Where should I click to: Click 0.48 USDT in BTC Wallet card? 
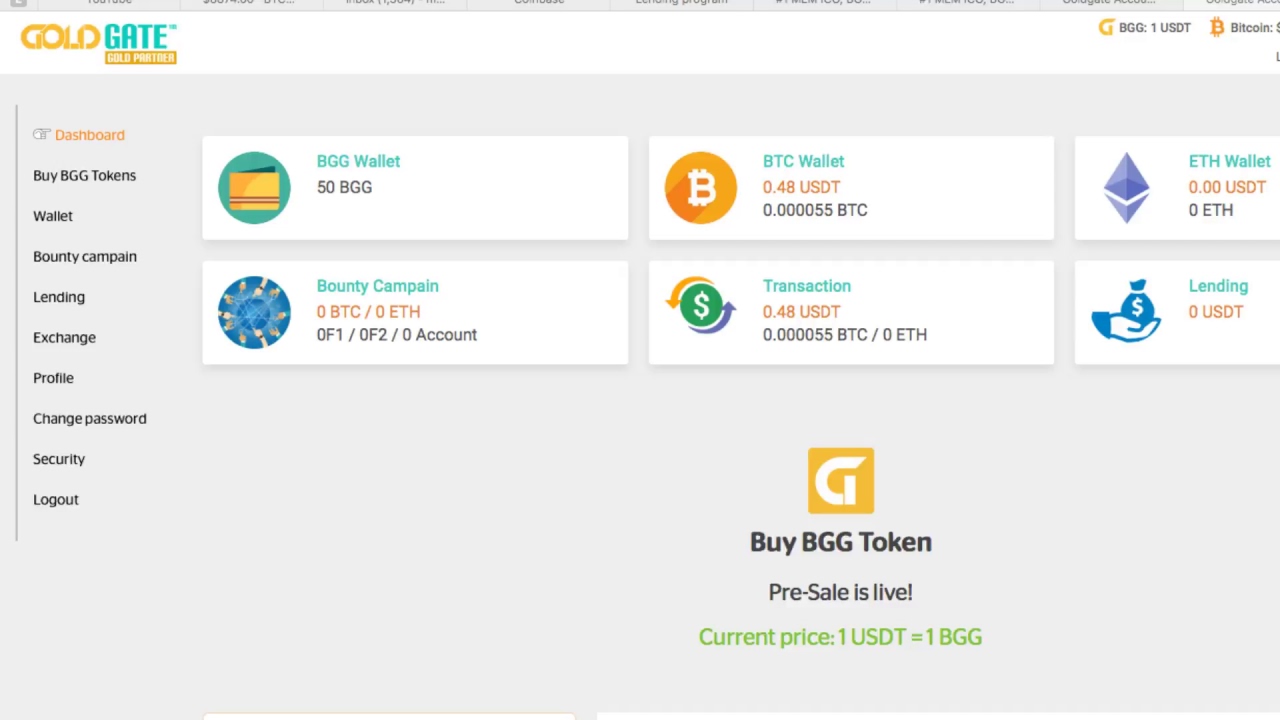click(801, 187)
